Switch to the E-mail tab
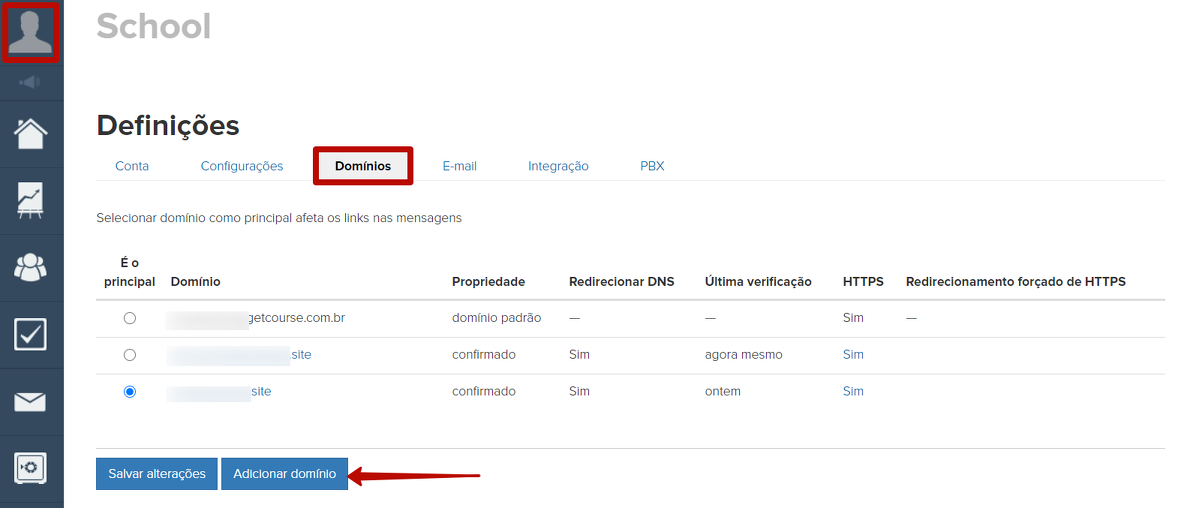This screenshot has height=508, width=1199. [459, 166]
